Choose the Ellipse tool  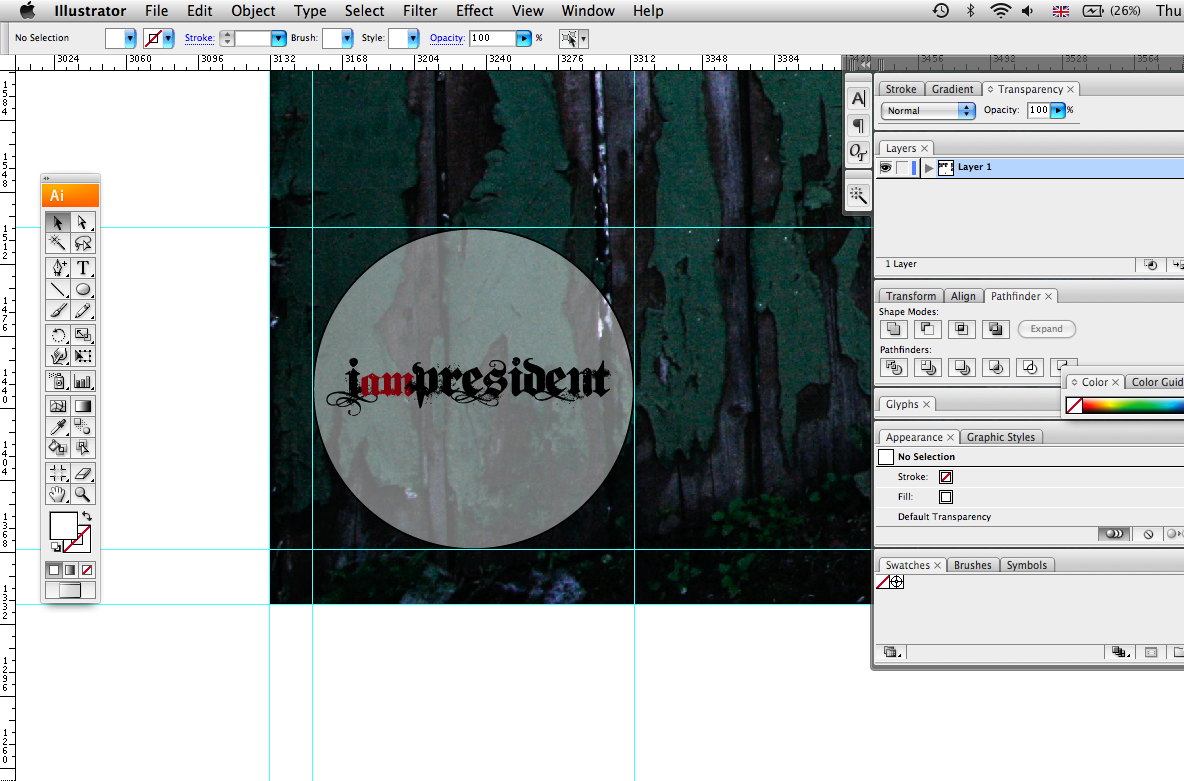82,289
